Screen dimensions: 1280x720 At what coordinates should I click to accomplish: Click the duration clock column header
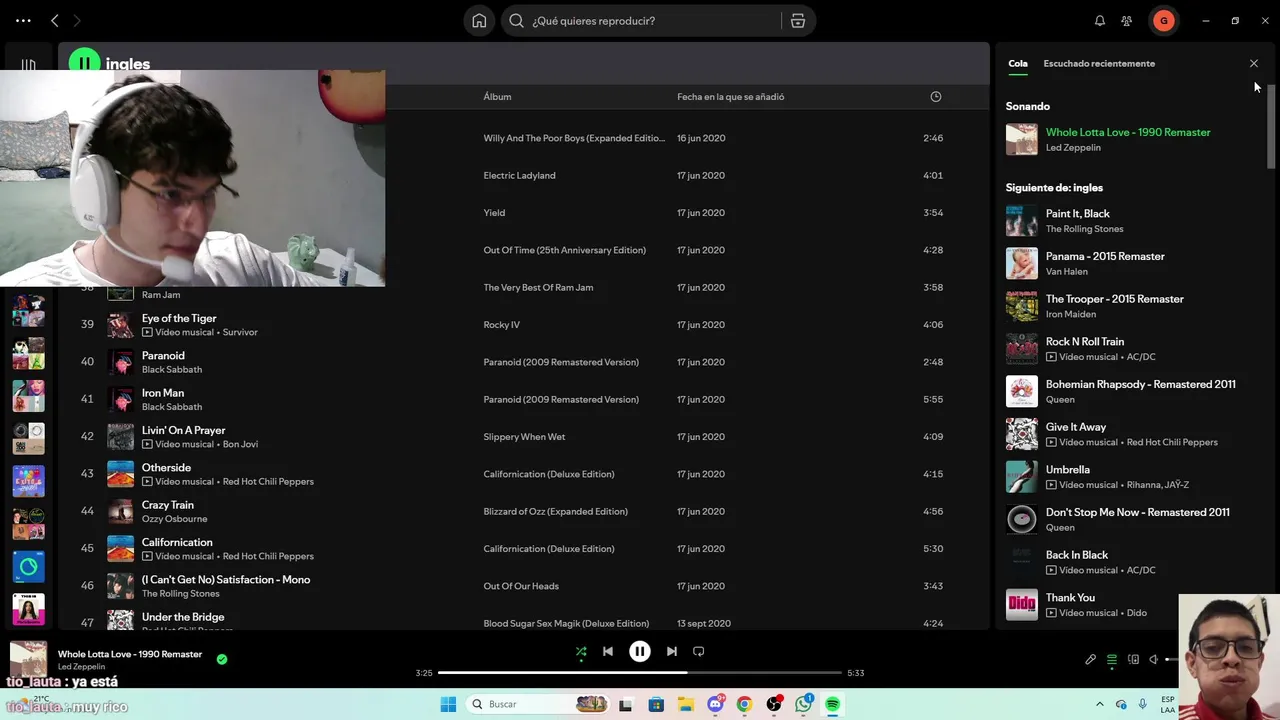pos(935,96)
